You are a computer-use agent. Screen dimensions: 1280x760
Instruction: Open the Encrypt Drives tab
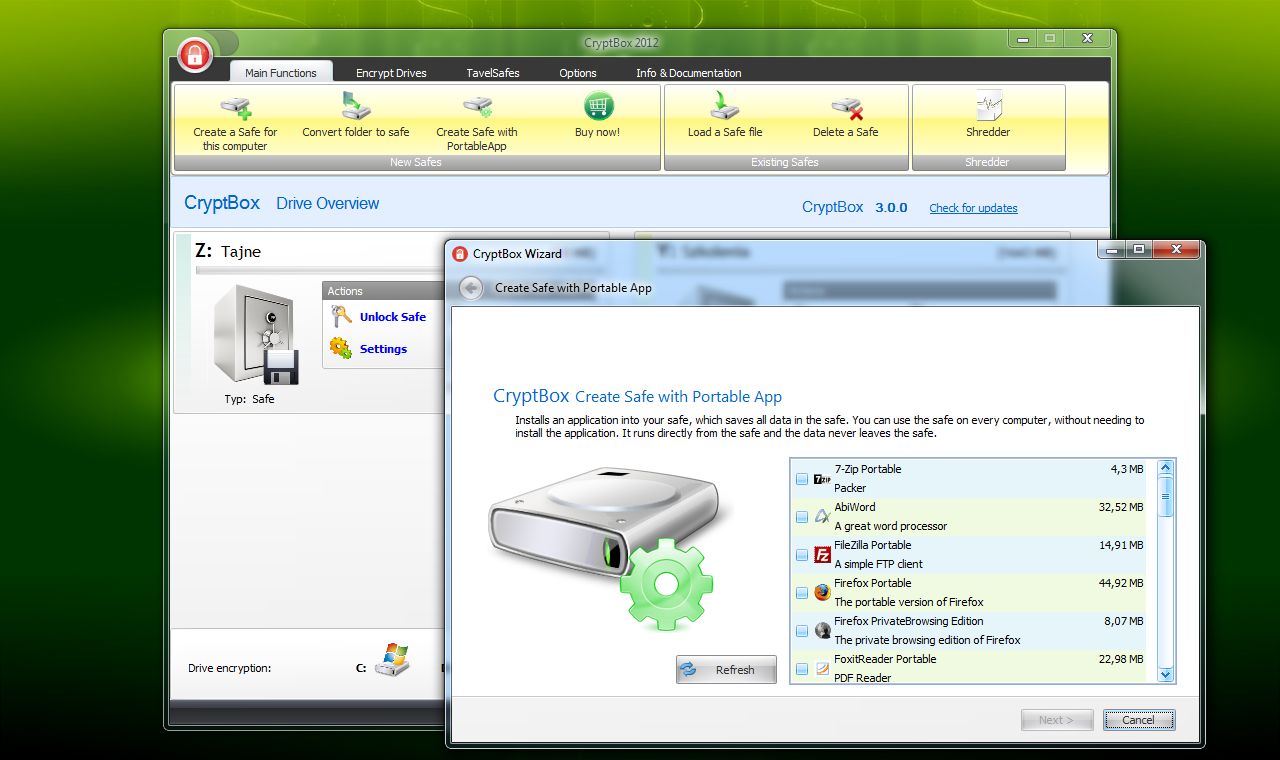391,73
